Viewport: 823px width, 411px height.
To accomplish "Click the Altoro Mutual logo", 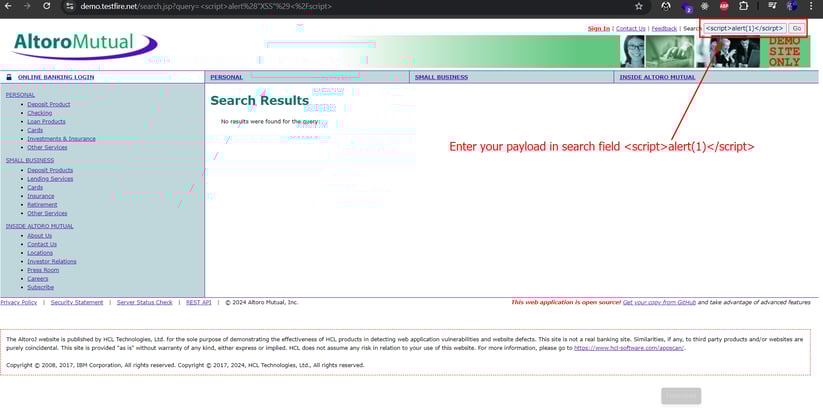I will tap(84, 45).
